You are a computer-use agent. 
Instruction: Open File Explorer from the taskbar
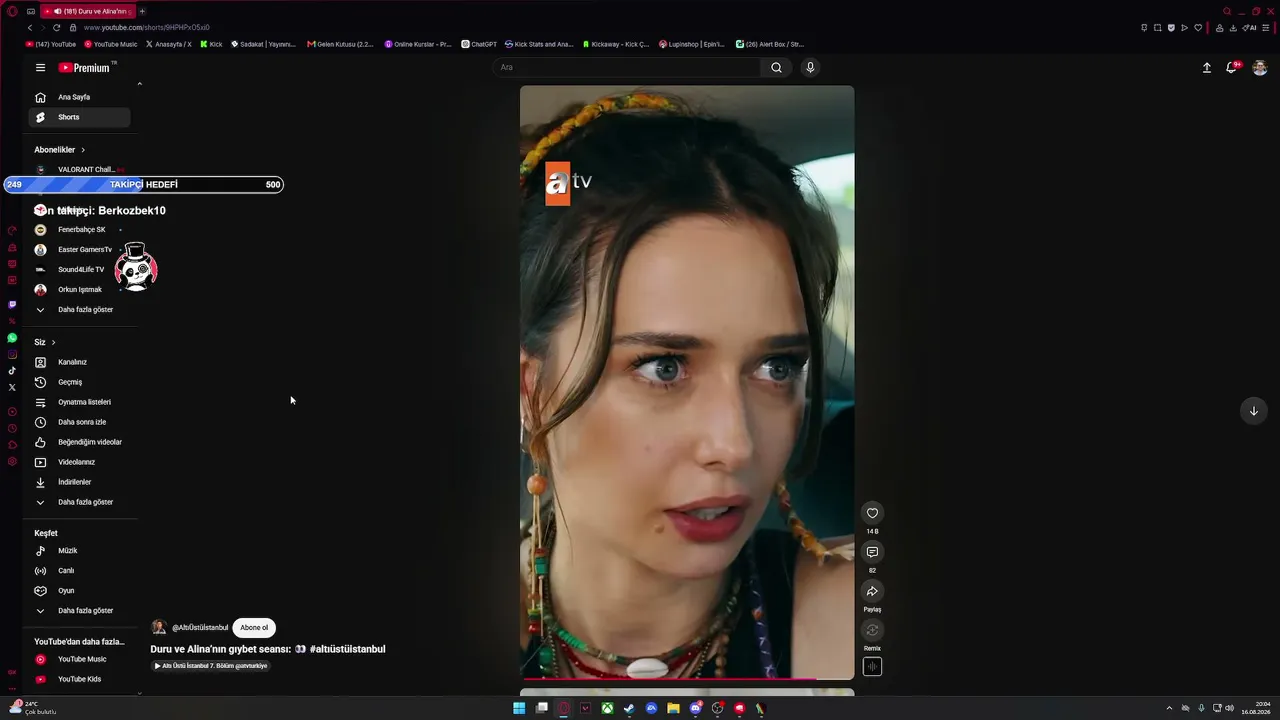pos(673,708)
